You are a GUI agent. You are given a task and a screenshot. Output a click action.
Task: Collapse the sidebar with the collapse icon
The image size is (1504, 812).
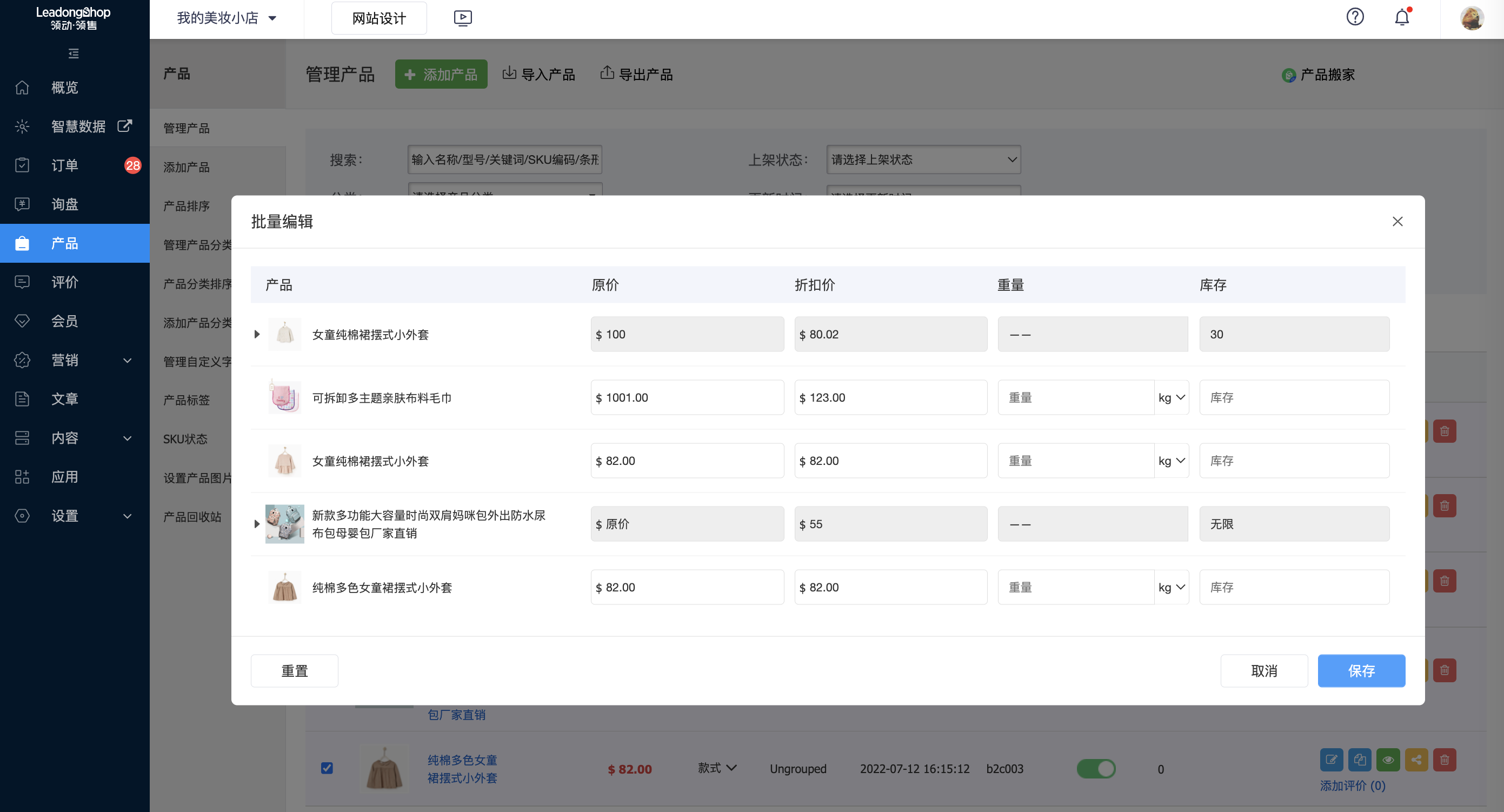pos(73,53)
